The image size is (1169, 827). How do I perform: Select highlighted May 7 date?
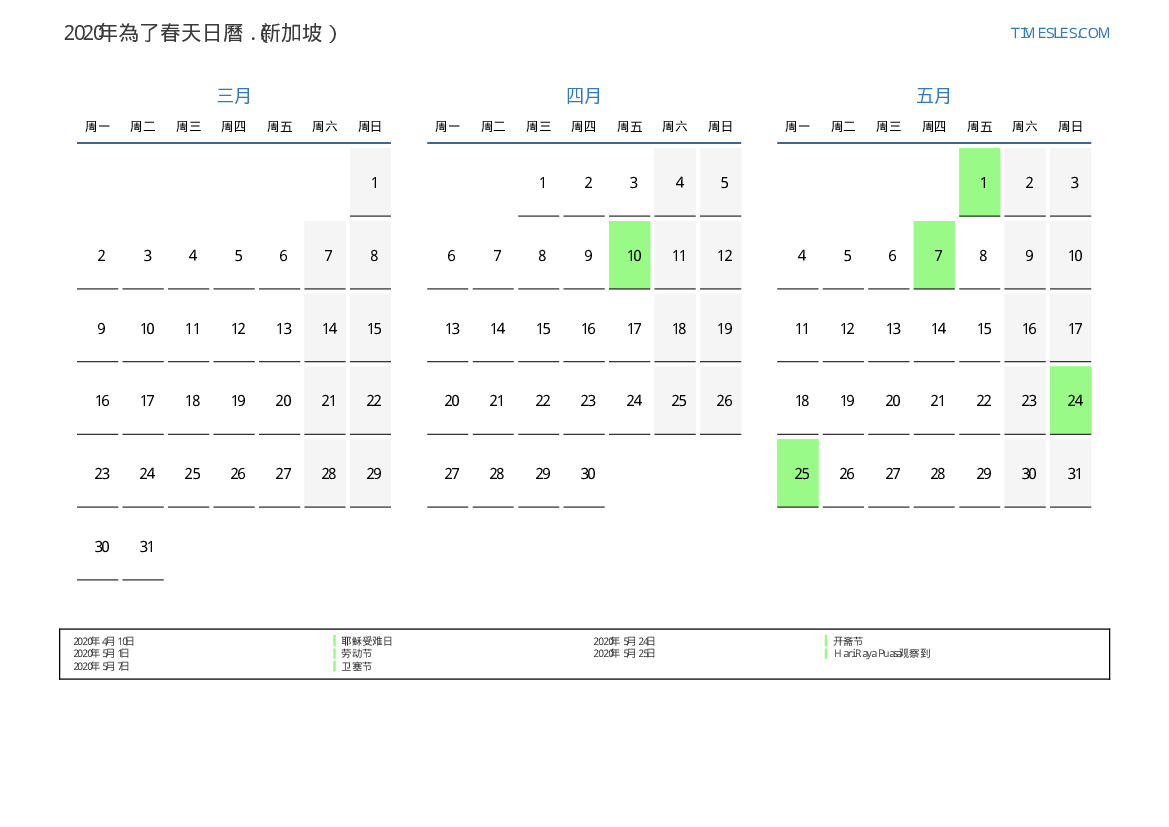coord(934,256)
